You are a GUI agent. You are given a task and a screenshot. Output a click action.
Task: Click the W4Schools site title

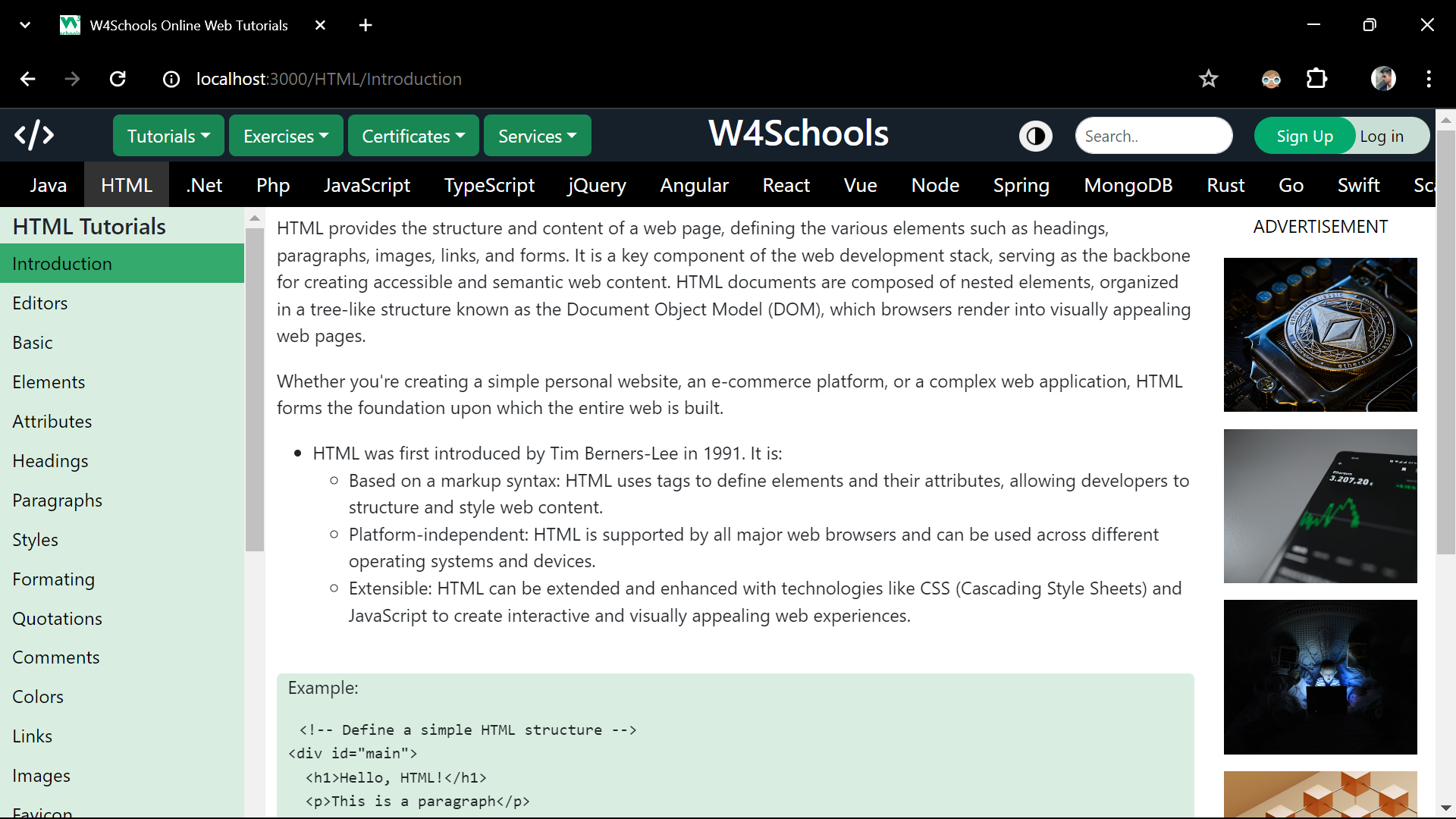799,133
